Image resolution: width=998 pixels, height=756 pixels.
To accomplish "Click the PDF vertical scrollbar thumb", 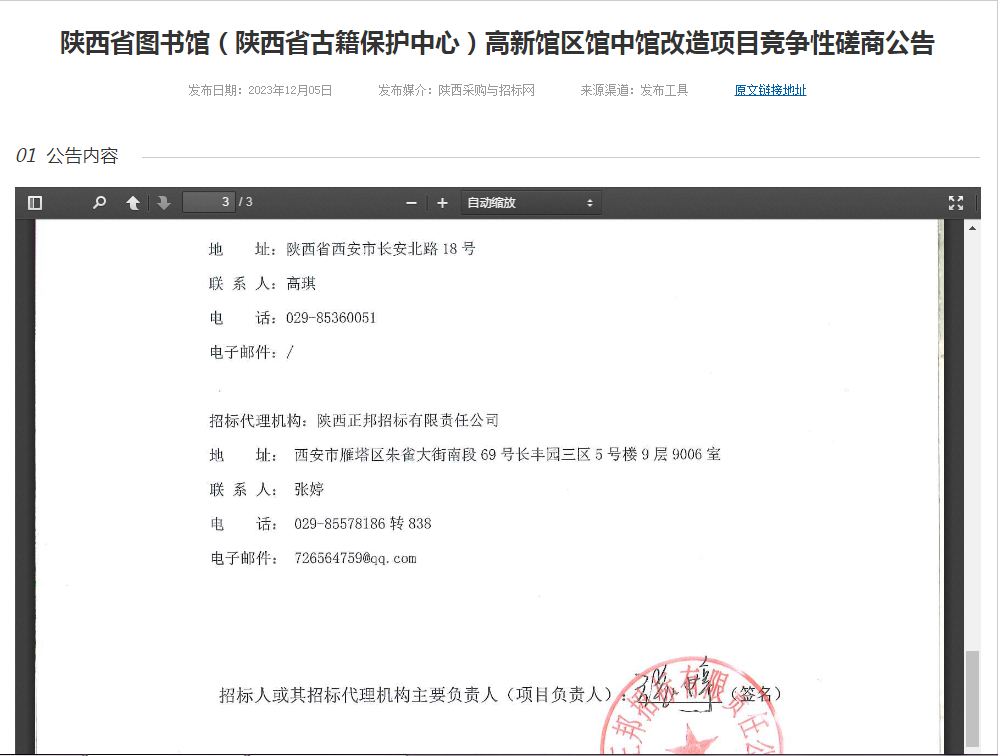I will tap(972, 698).
